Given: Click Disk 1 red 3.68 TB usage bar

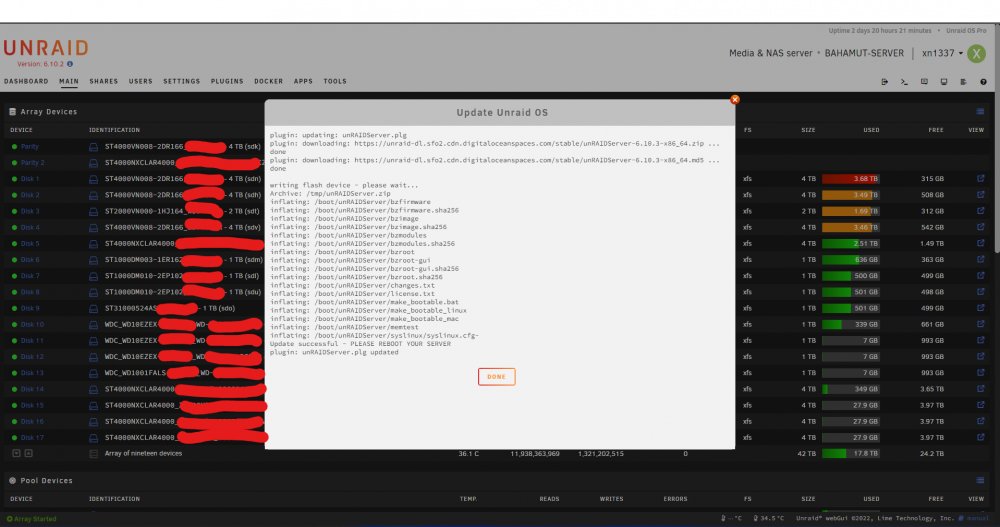Looking at the screenshot, I should [x=851, y=179].
